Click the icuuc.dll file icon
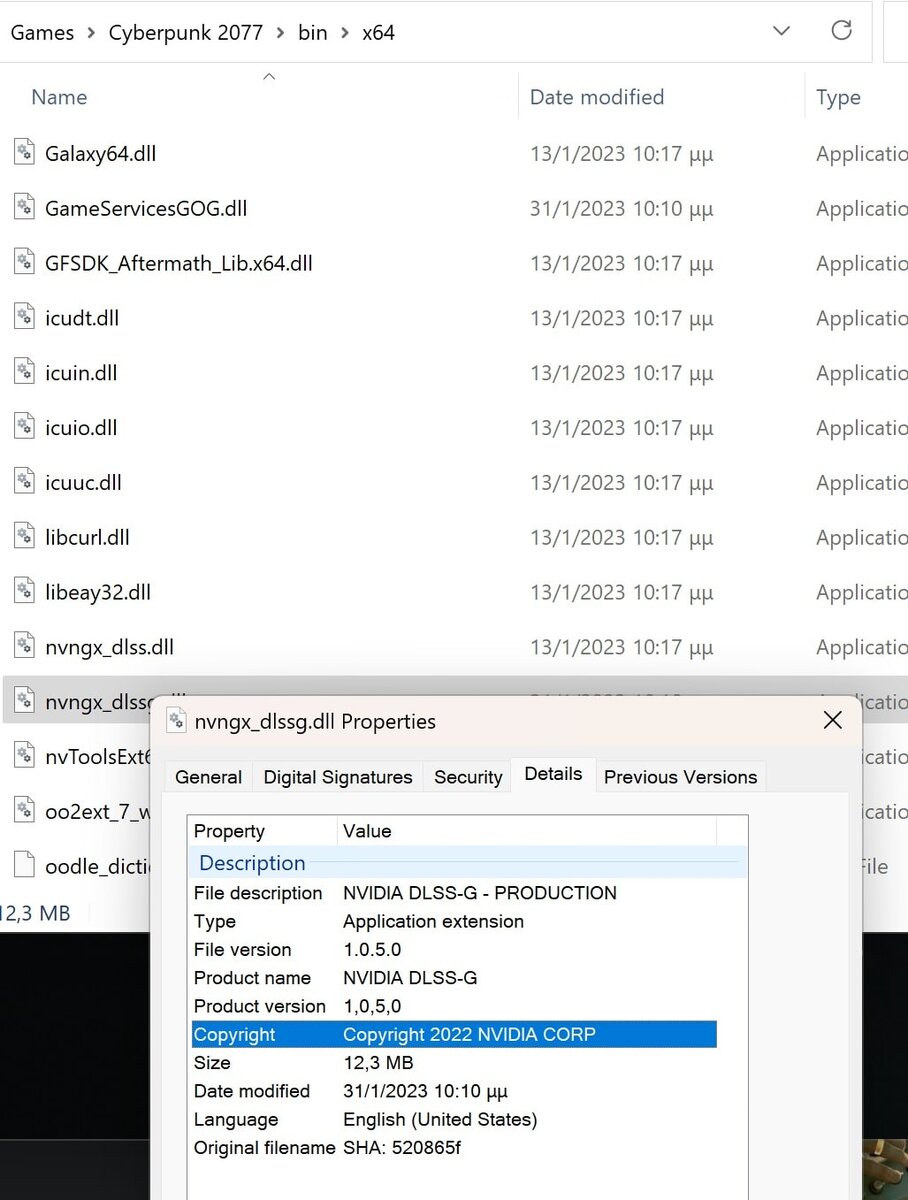 click(25, 482)
